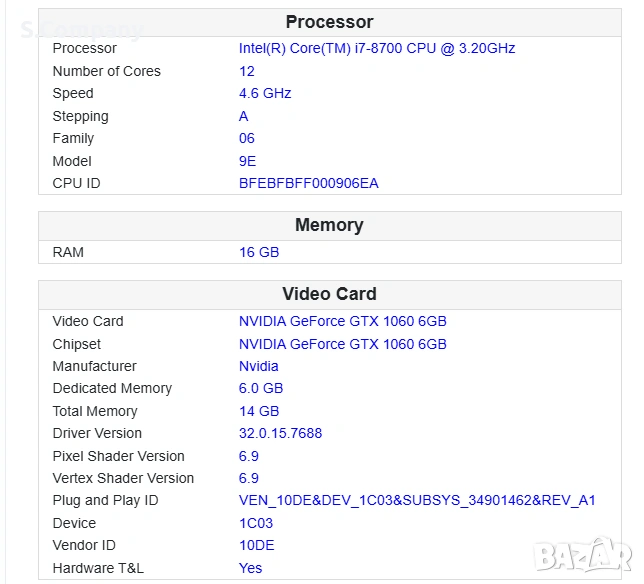This screenshot has height=584, width=644.
Task: Click the Intel Core i7-8700 processor value
Action: (x=377, y=48)
